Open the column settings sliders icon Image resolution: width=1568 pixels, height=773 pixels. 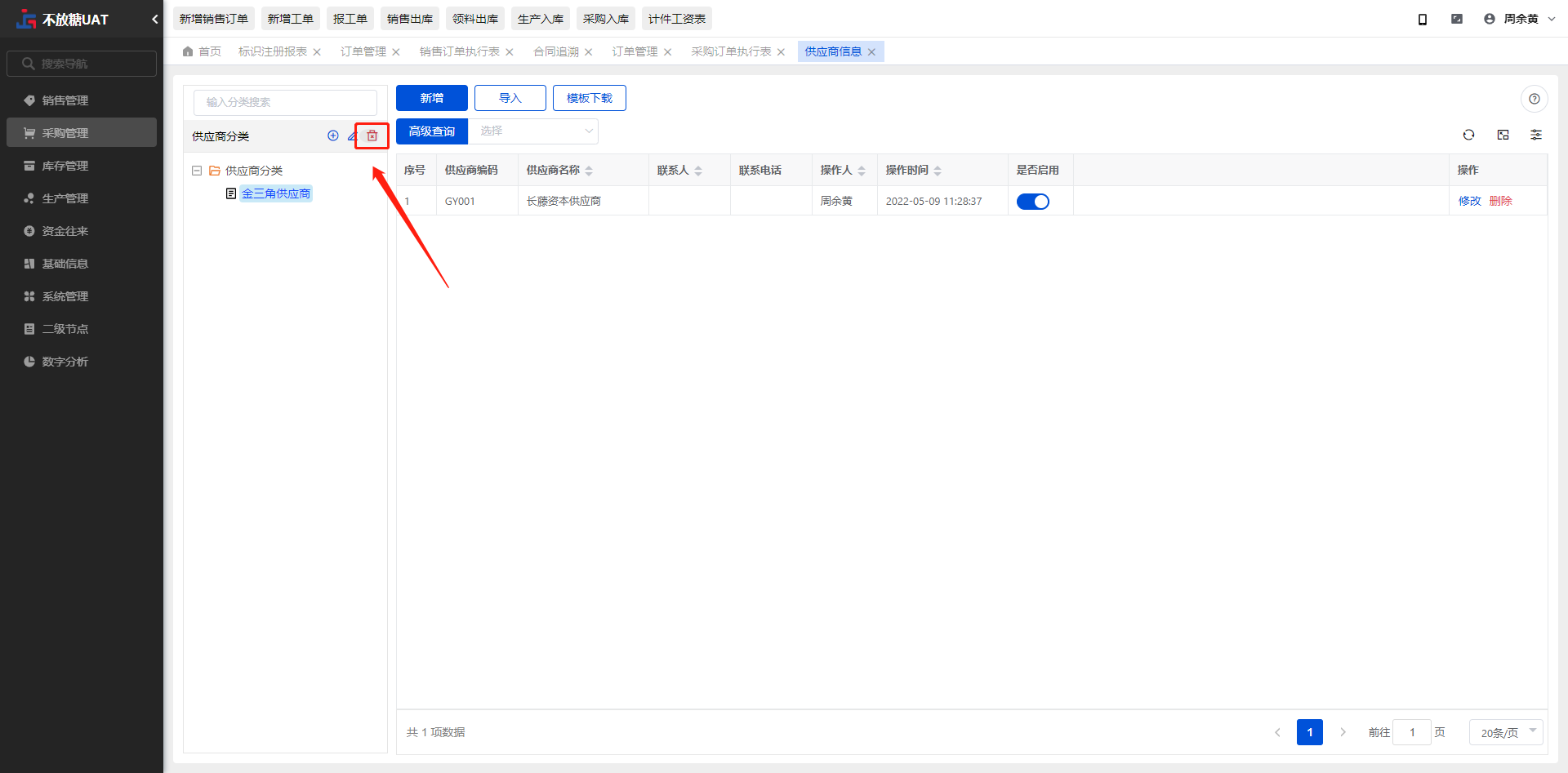point(1536,135)
